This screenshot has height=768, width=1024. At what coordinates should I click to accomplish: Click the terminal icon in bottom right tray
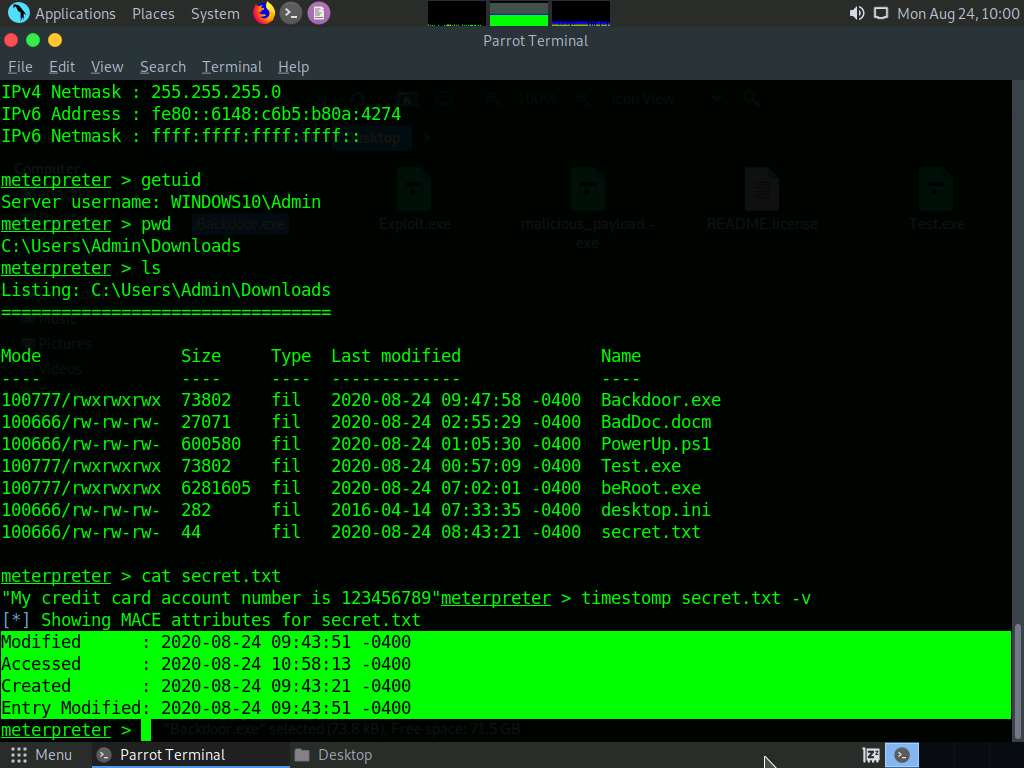pos(902,755)
